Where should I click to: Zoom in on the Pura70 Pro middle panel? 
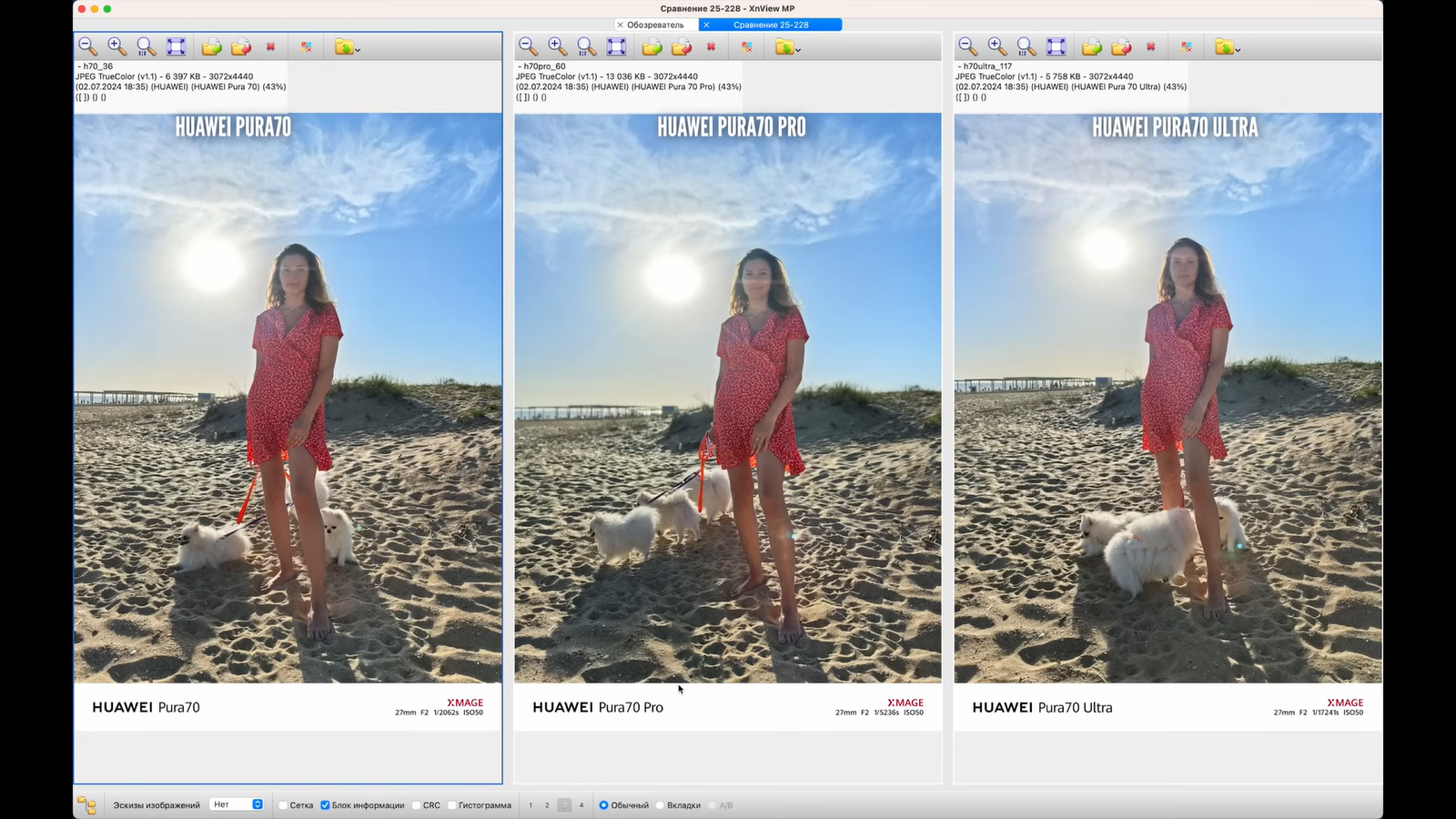[x=557, y=46]
